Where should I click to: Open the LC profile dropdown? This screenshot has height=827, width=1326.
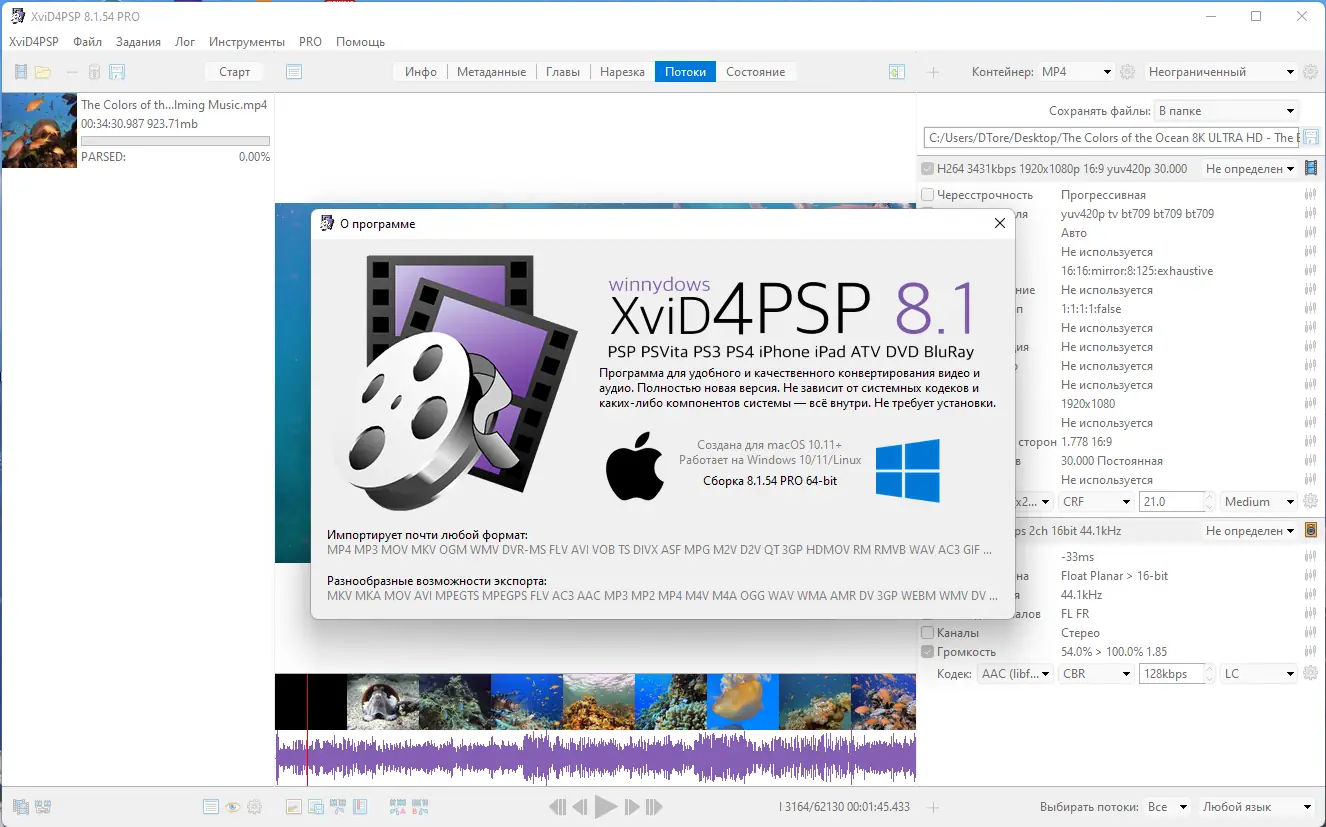pyautogui.click(x=1259, y=674)
